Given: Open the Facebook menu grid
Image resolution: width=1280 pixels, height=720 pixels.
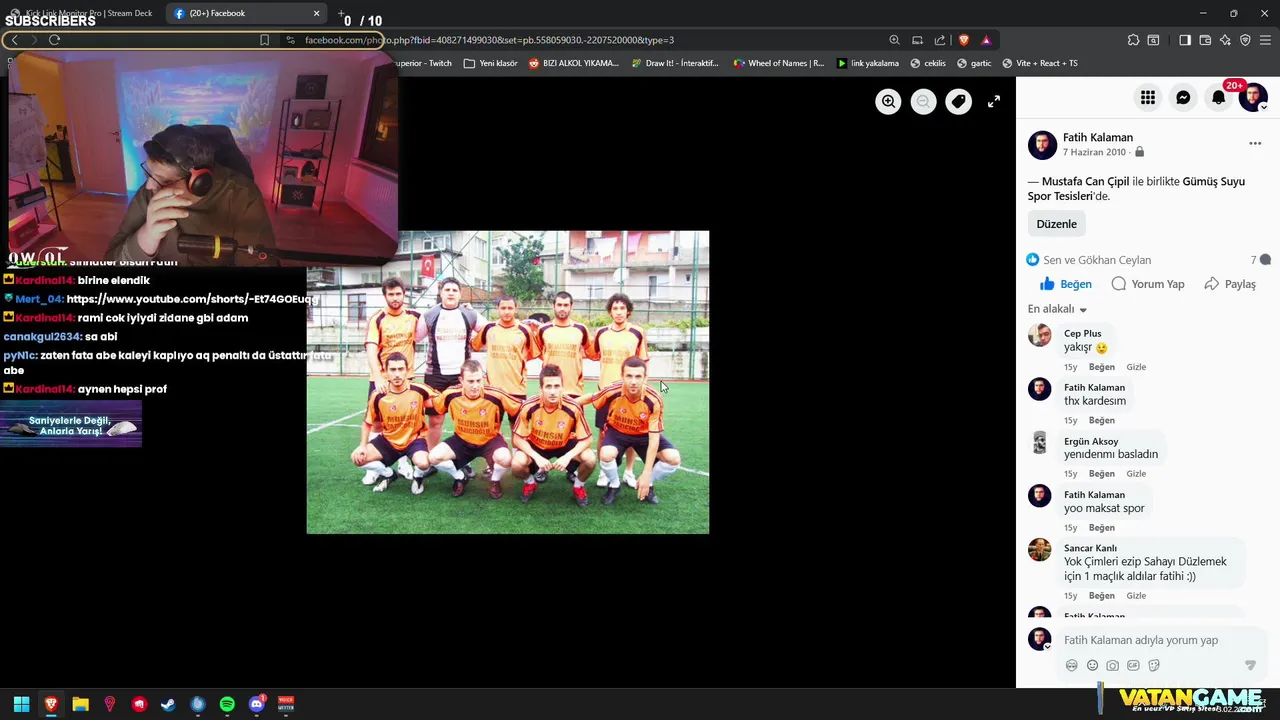Looking at the screenshot, I should tap(1148, 97).
